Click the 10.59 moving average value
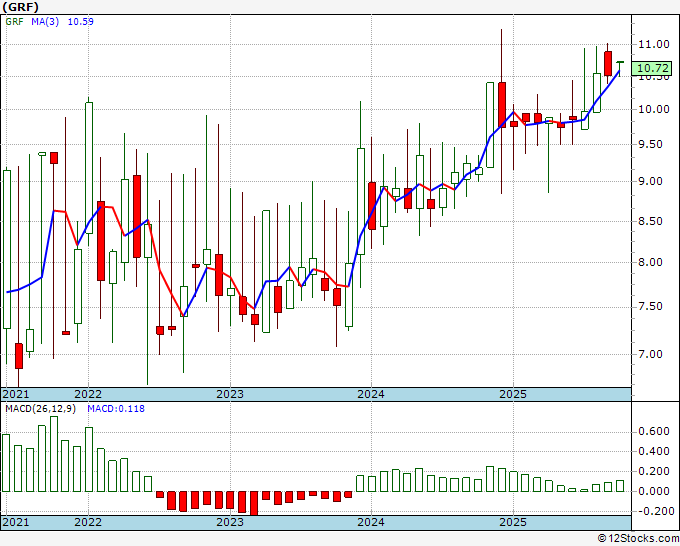The width and height of the screenshot is (680, 546). click(81, 23)
